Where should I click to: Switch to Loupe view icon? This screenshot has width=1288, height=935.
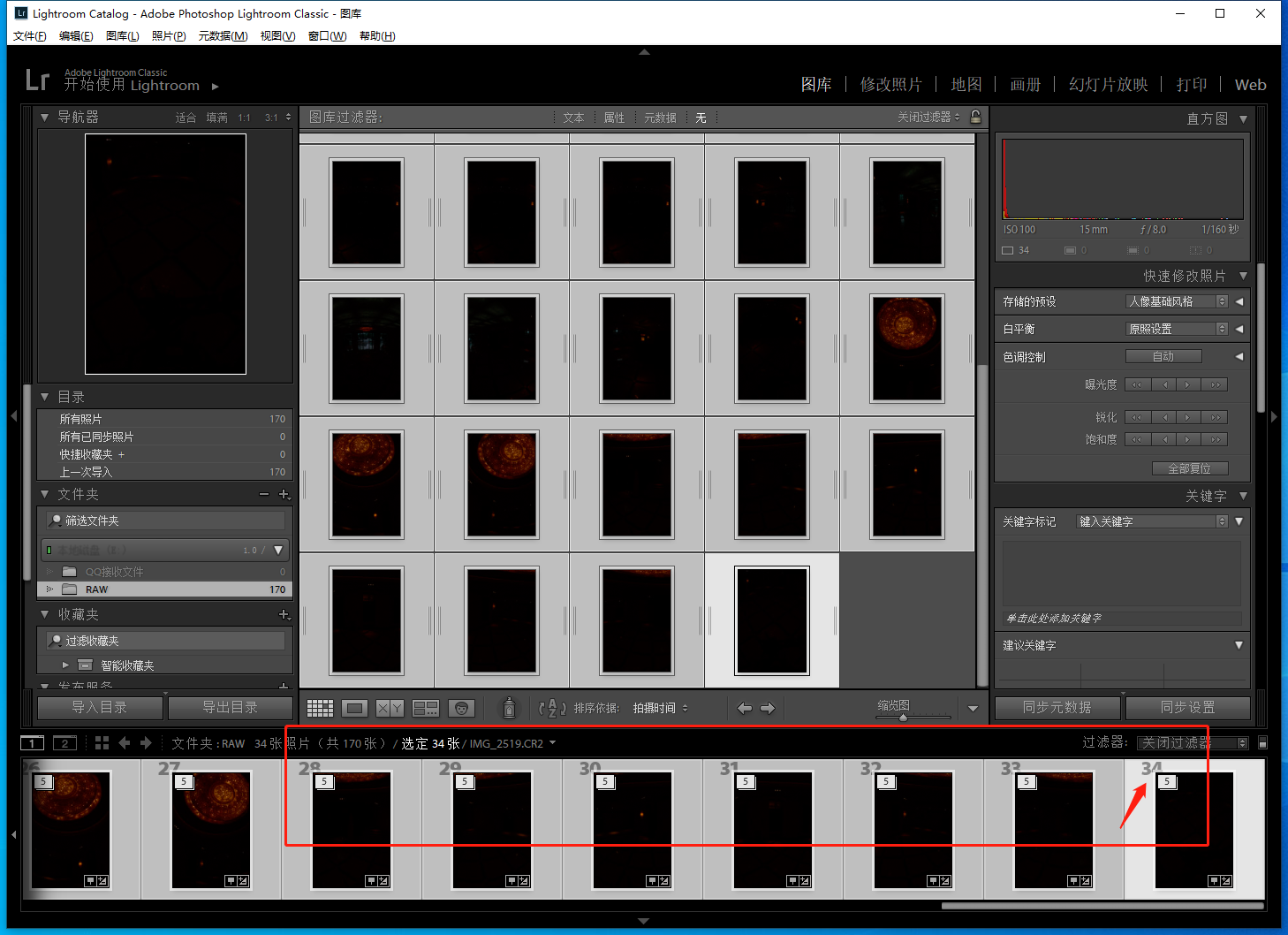[354, 708]
